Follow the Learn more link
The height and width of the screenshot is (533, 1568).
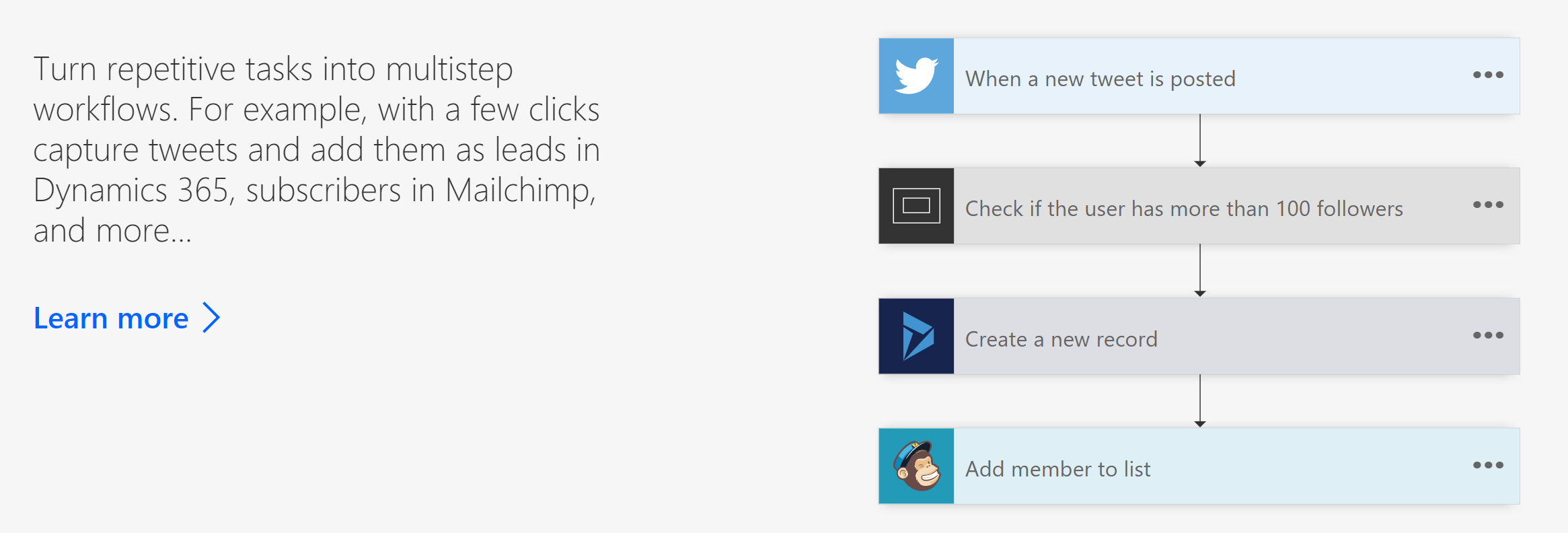pos(111,318)
